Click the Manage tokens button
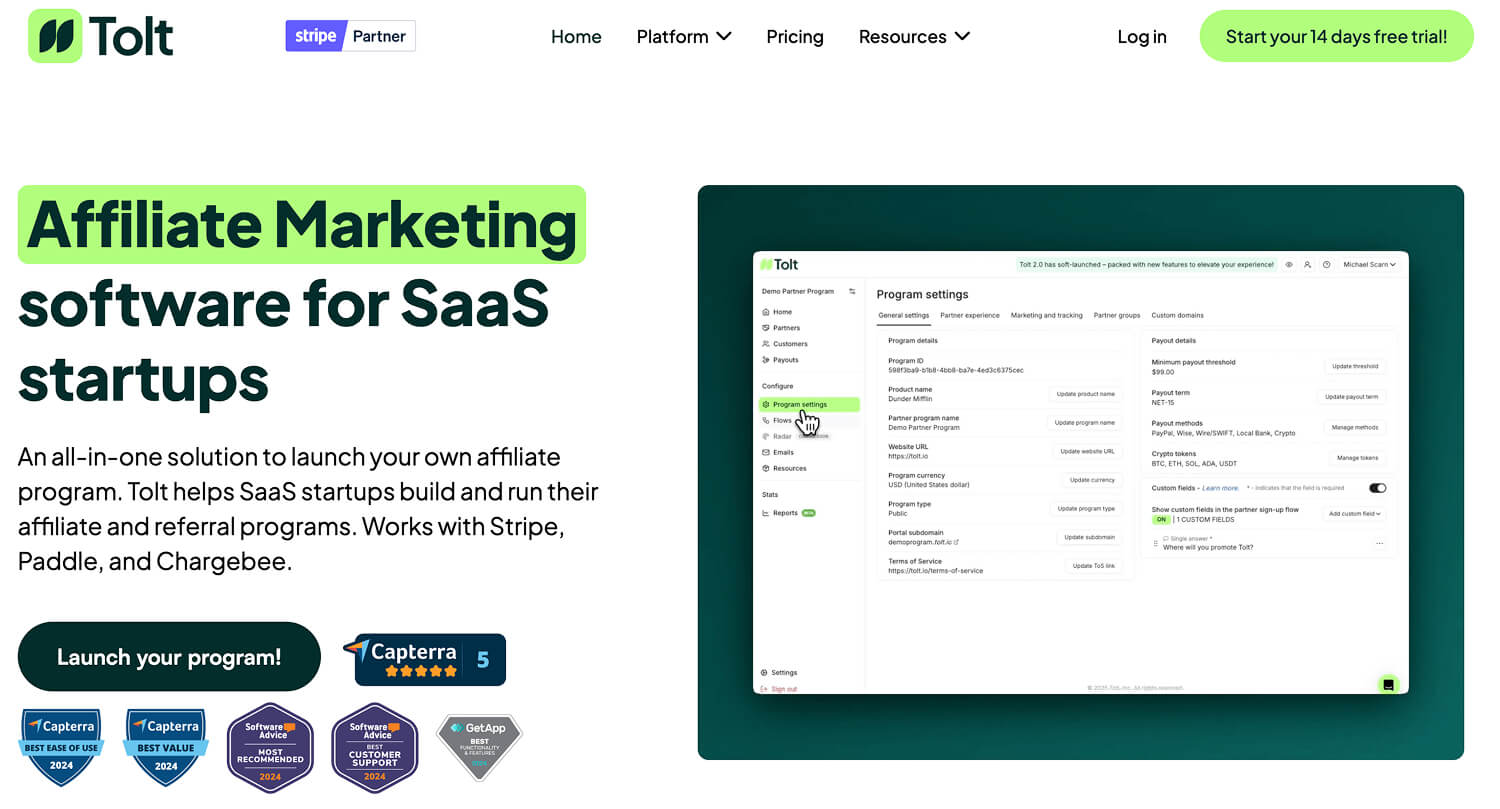Screen dimensions: 1500x809 (x=1357, y=458)
